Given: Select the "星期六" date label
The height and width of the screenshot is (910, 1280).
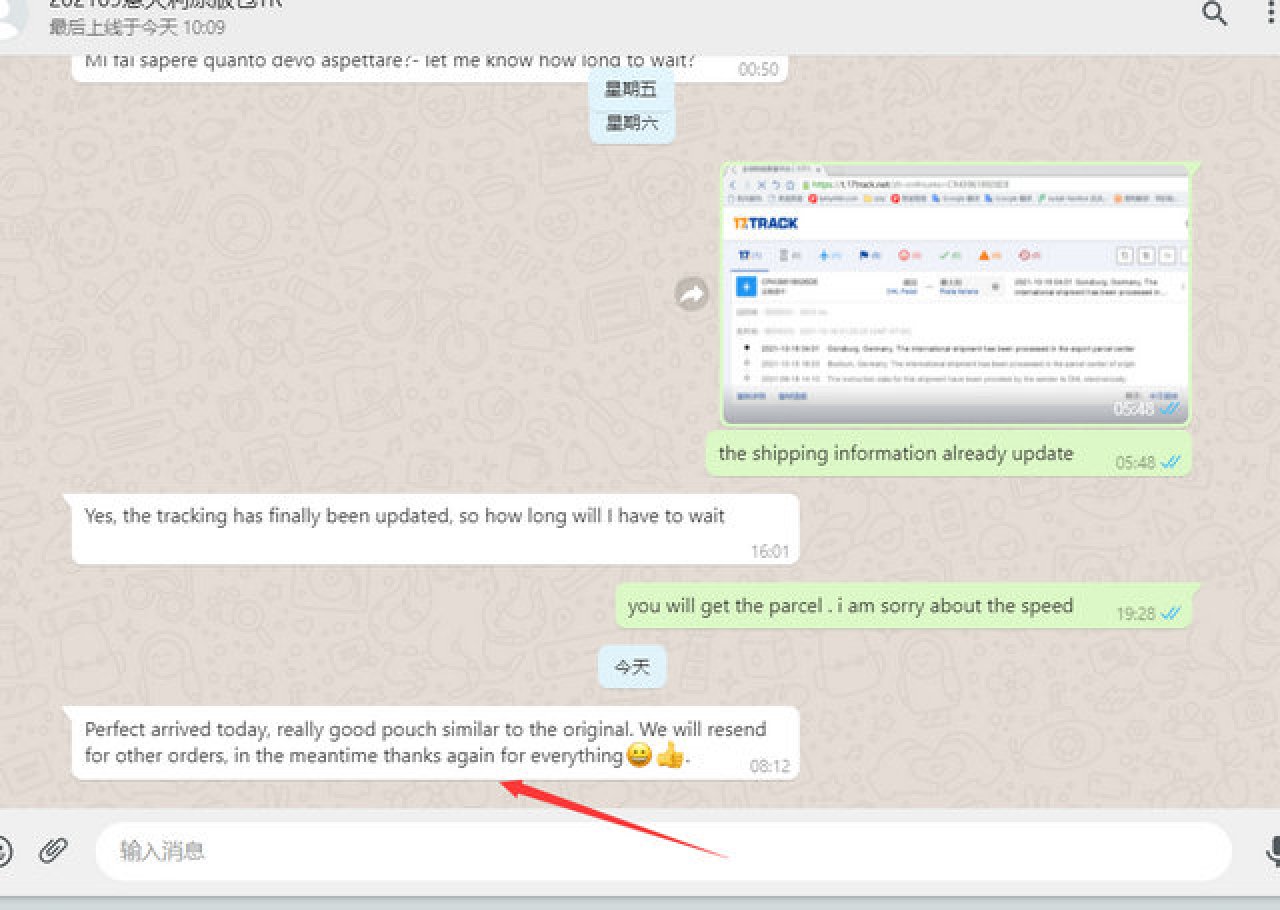Looking at the screenshot, I should coord(631,123).
